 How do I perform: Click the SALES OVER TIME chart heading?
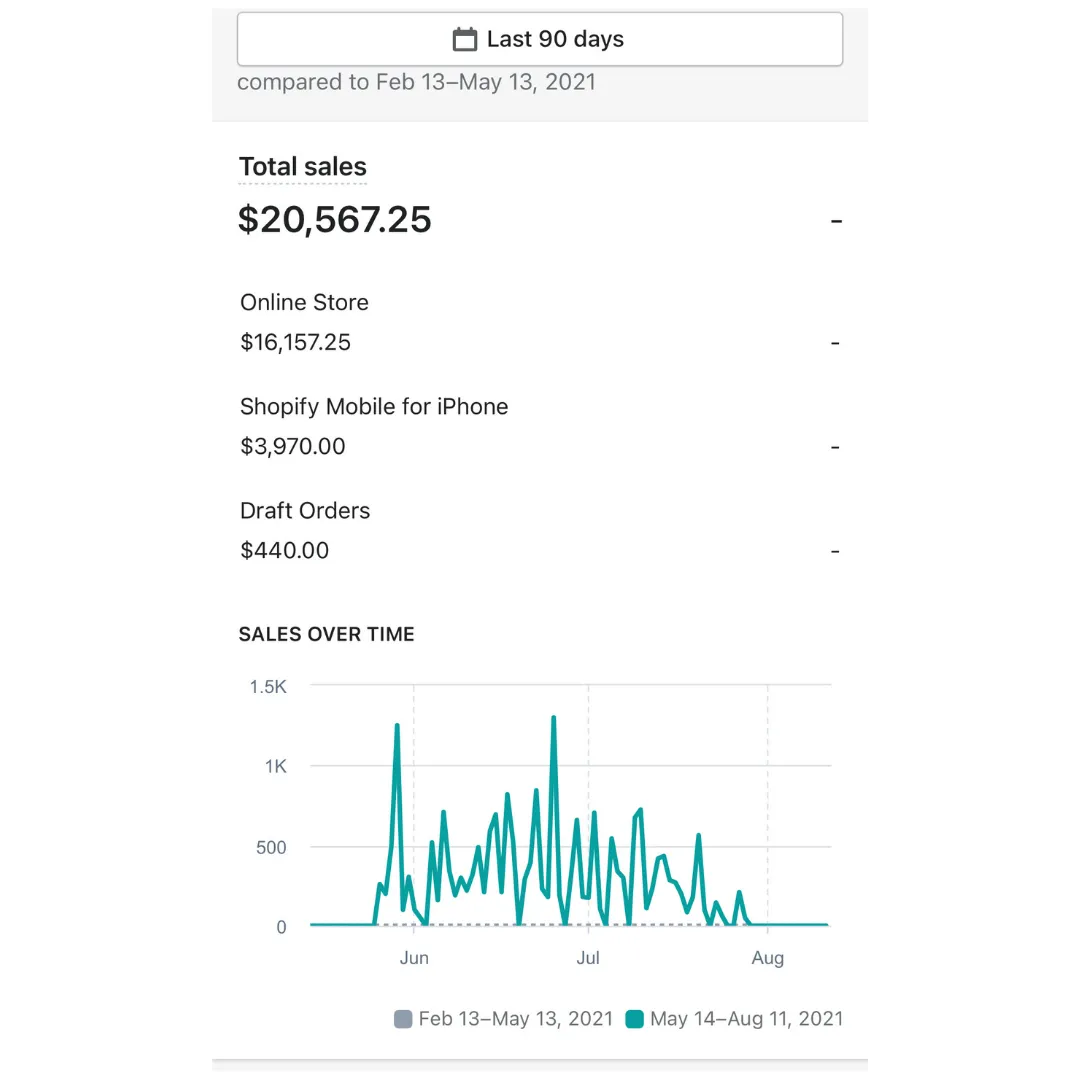point(326,634)
